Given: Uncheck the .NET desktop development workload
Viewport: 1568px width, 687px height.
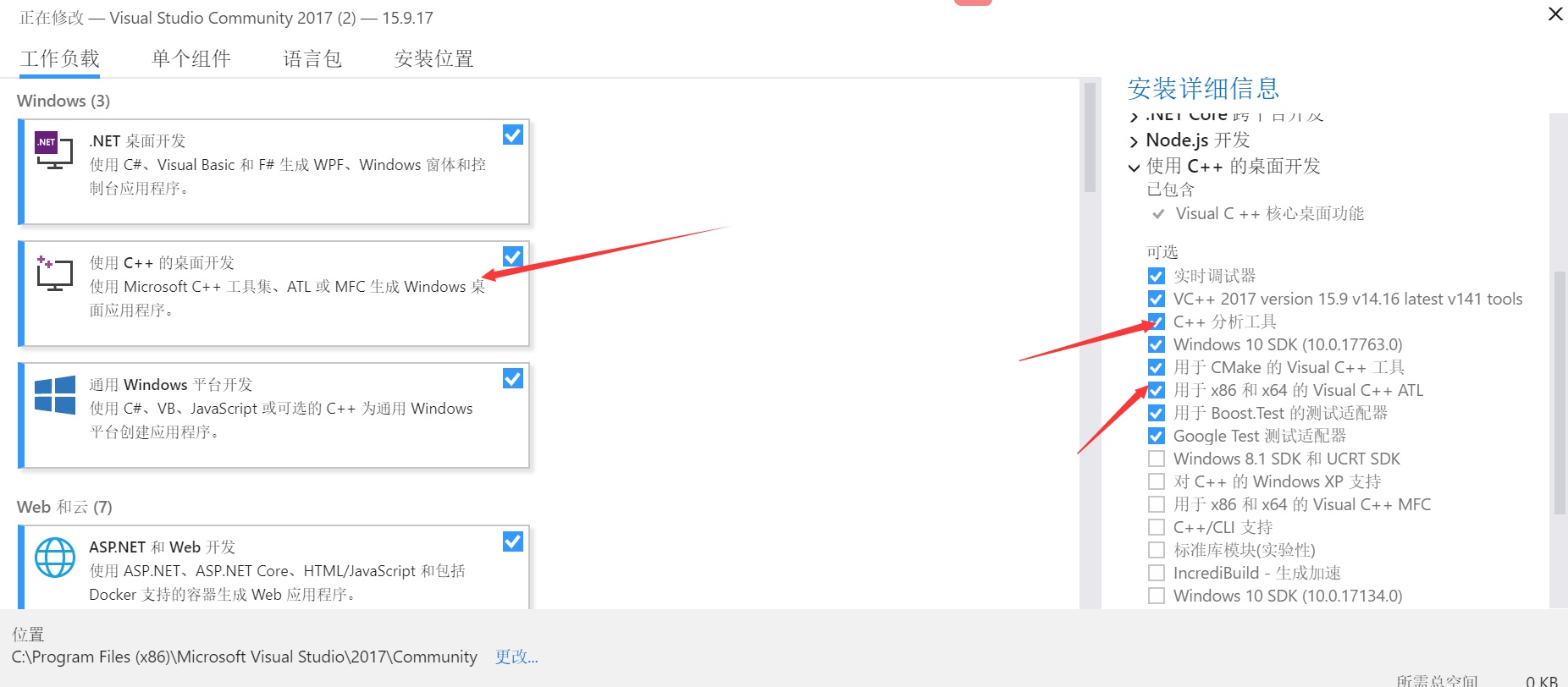Looking at the screenshot, I should 513,135.
